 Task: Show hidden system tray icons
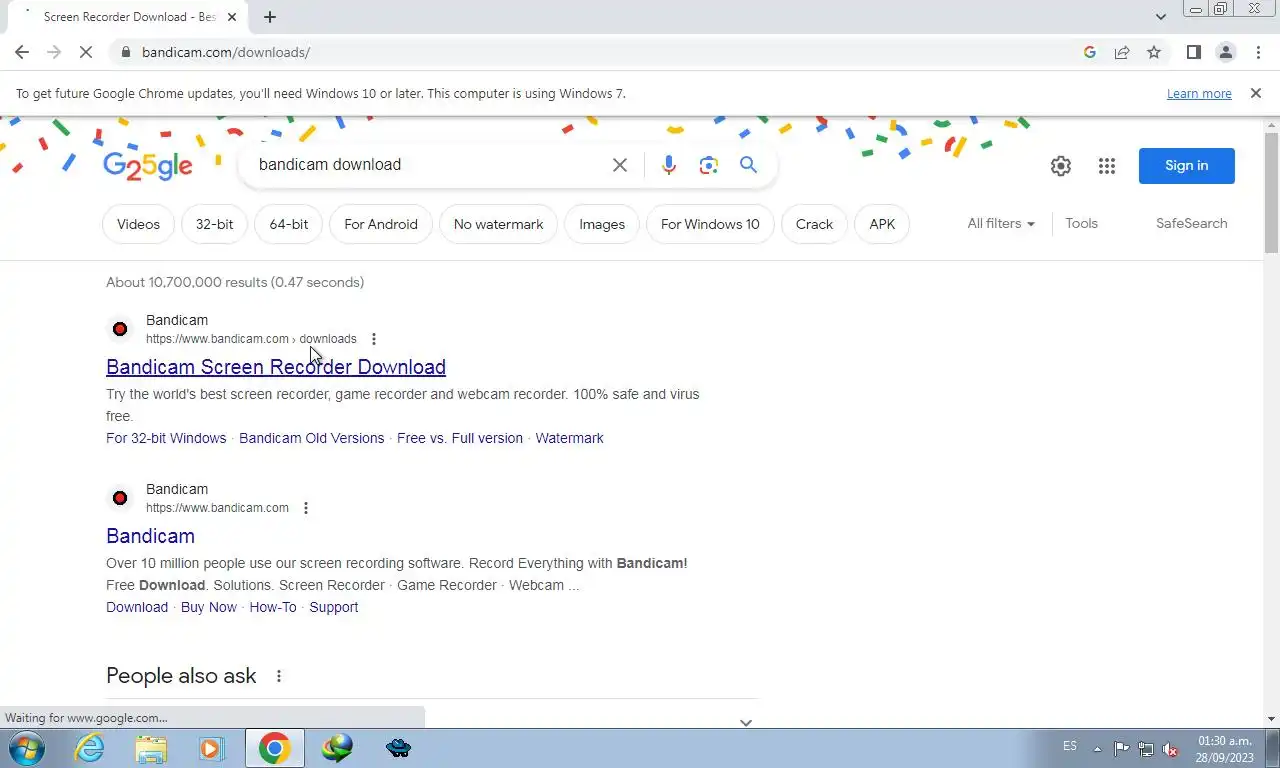(x=1097, y=748)
